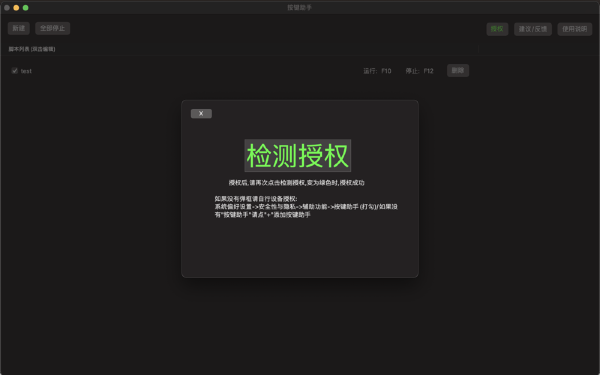Image resolution: width=600 pixels, height=375 pixels.
Task: Click the 运行: F10 hotkey label
Action: click(x=377, y=71)
